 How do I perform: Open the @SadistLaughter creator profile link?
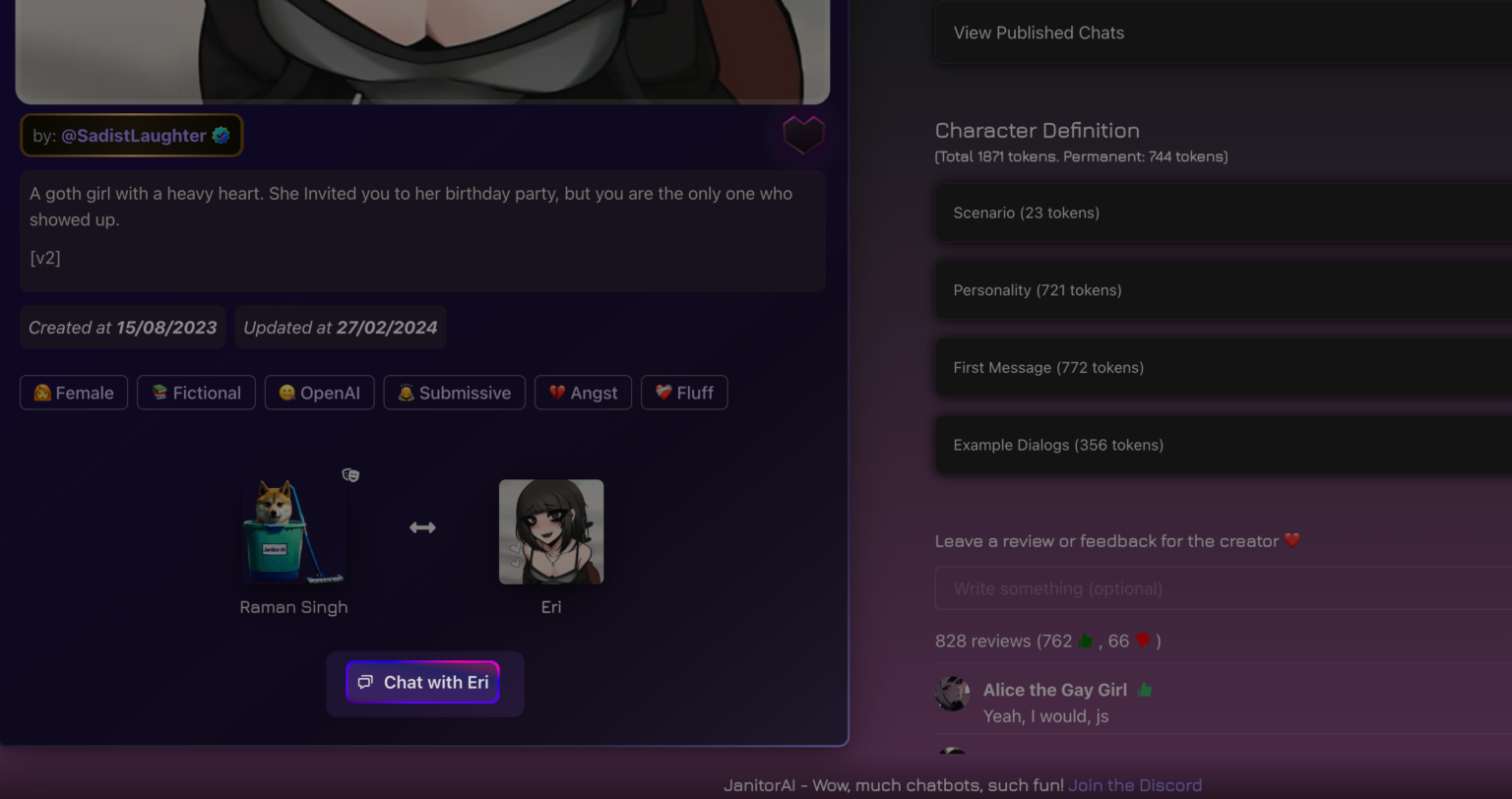click(134, 136)
